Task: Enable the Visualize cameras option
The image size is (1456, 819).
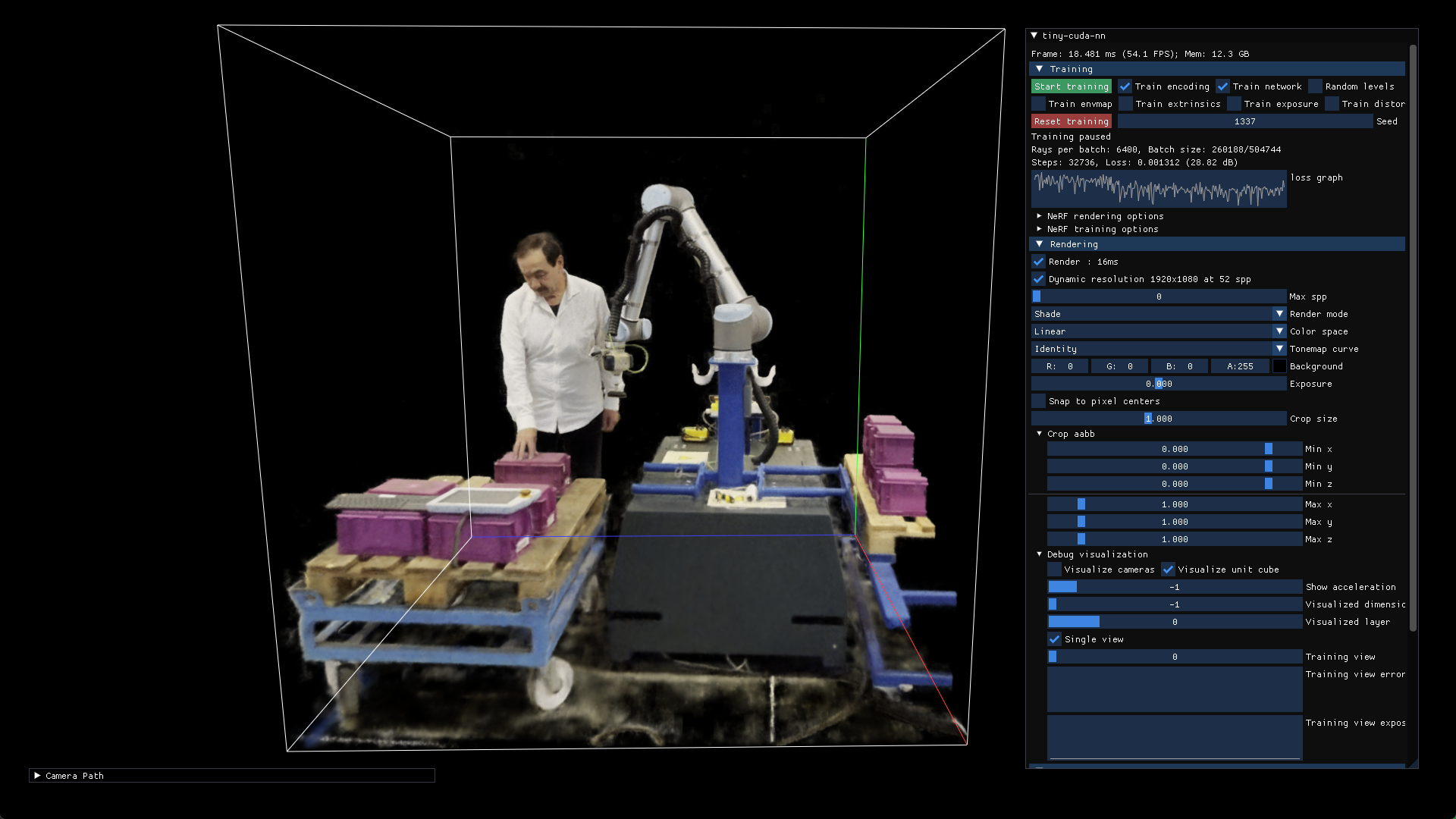Action: tap(1055, 570)
